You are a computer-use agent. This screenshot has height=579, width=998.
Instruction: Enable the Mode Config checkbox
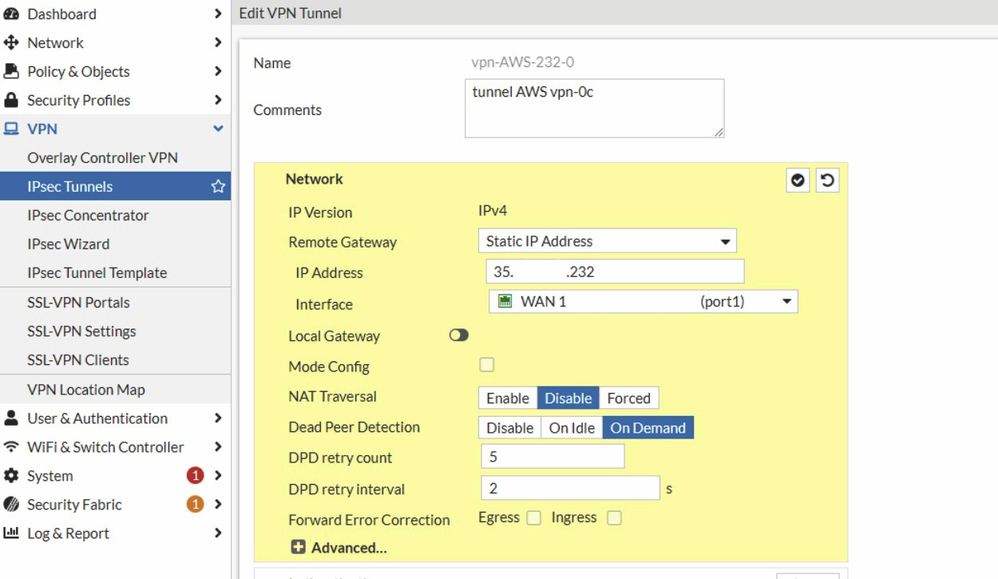[x=487, y=365]
